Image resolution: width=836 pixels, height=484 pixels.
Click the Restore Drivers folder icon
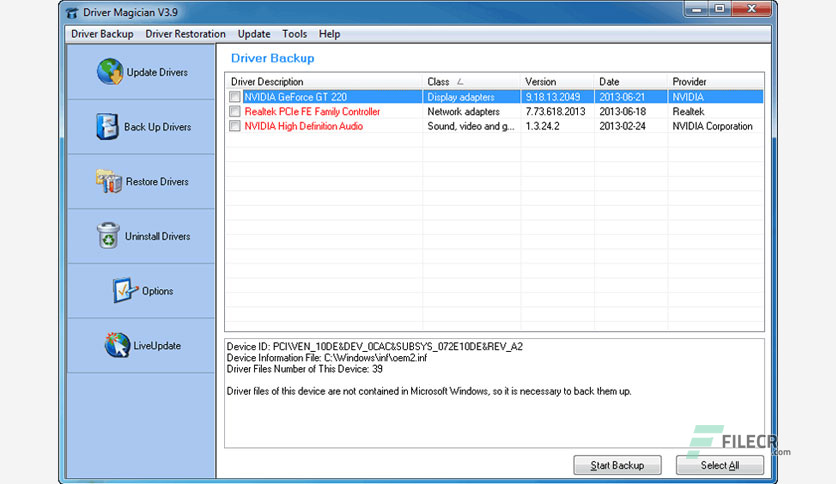pos(109,181)
